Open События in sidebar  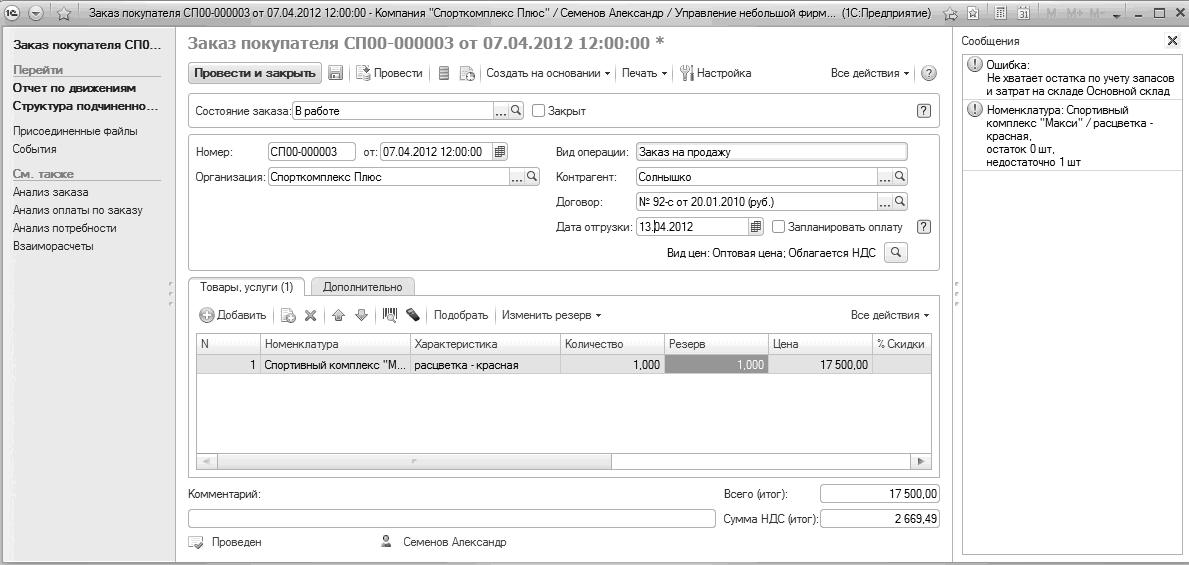[34, 149]
